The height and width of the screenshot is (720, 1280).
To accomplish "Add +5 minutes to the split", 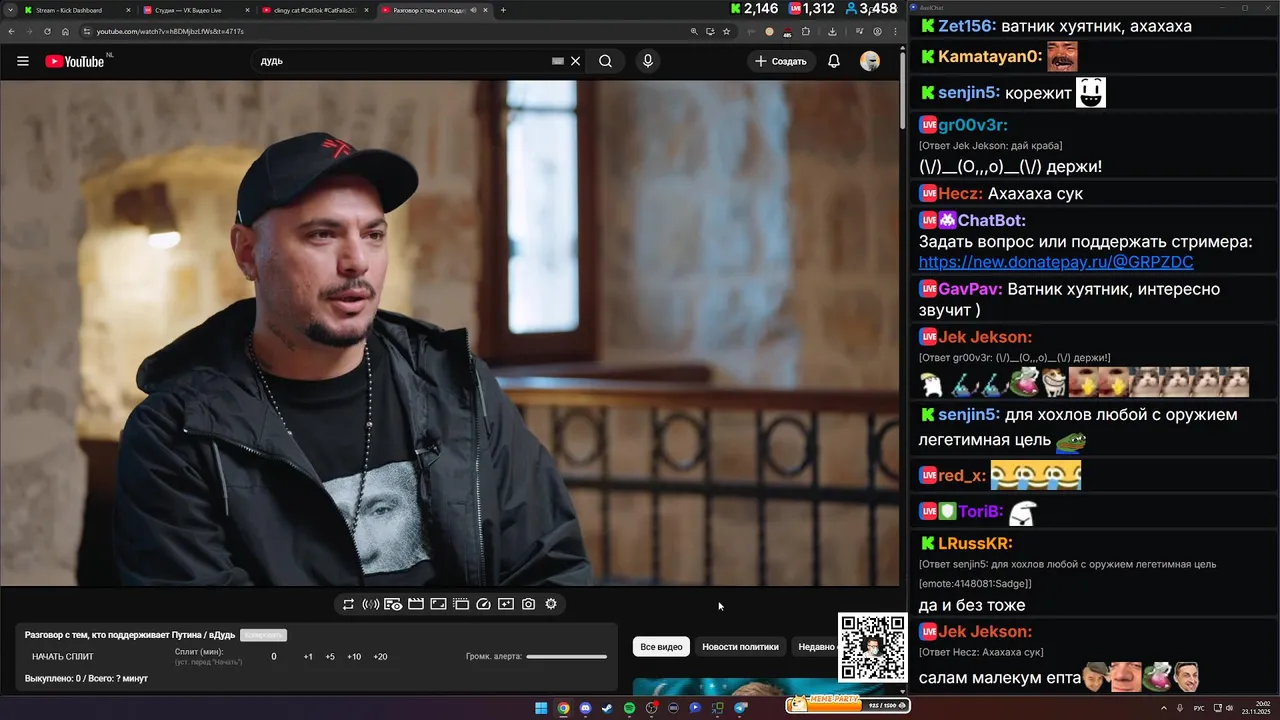I will click(x=330, y=657).
